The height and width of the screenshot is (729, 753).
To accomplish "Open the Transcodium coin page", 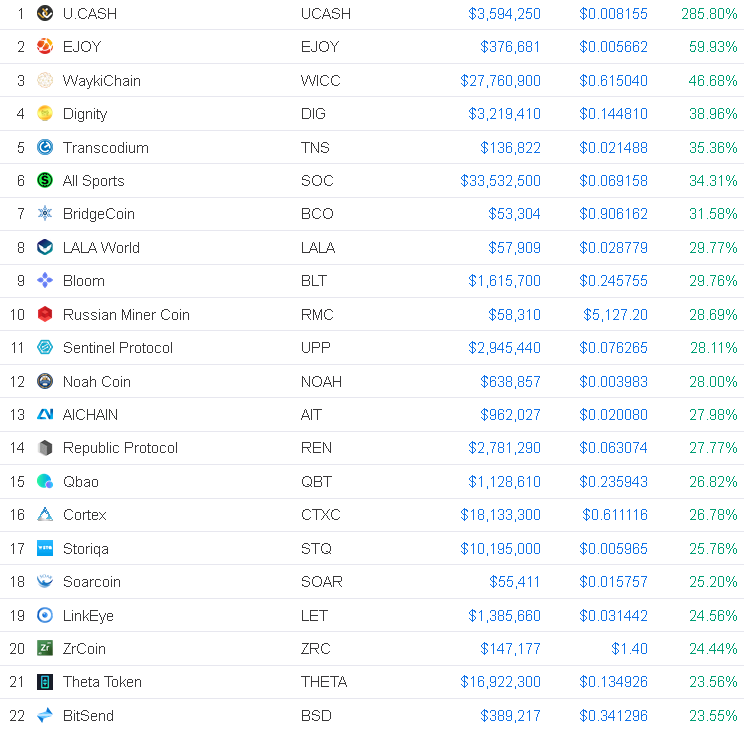I will point(106,147).
